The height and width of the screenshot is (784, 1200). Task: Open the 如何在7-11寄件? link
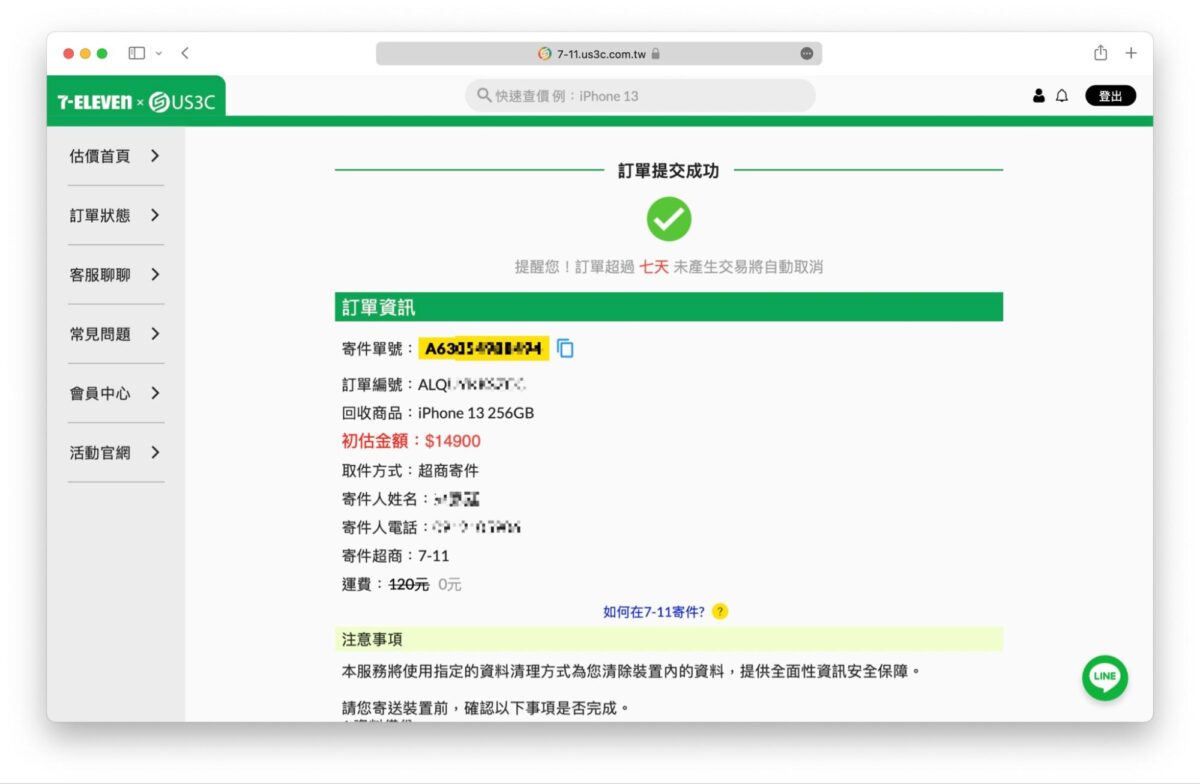tap(653, 611)
